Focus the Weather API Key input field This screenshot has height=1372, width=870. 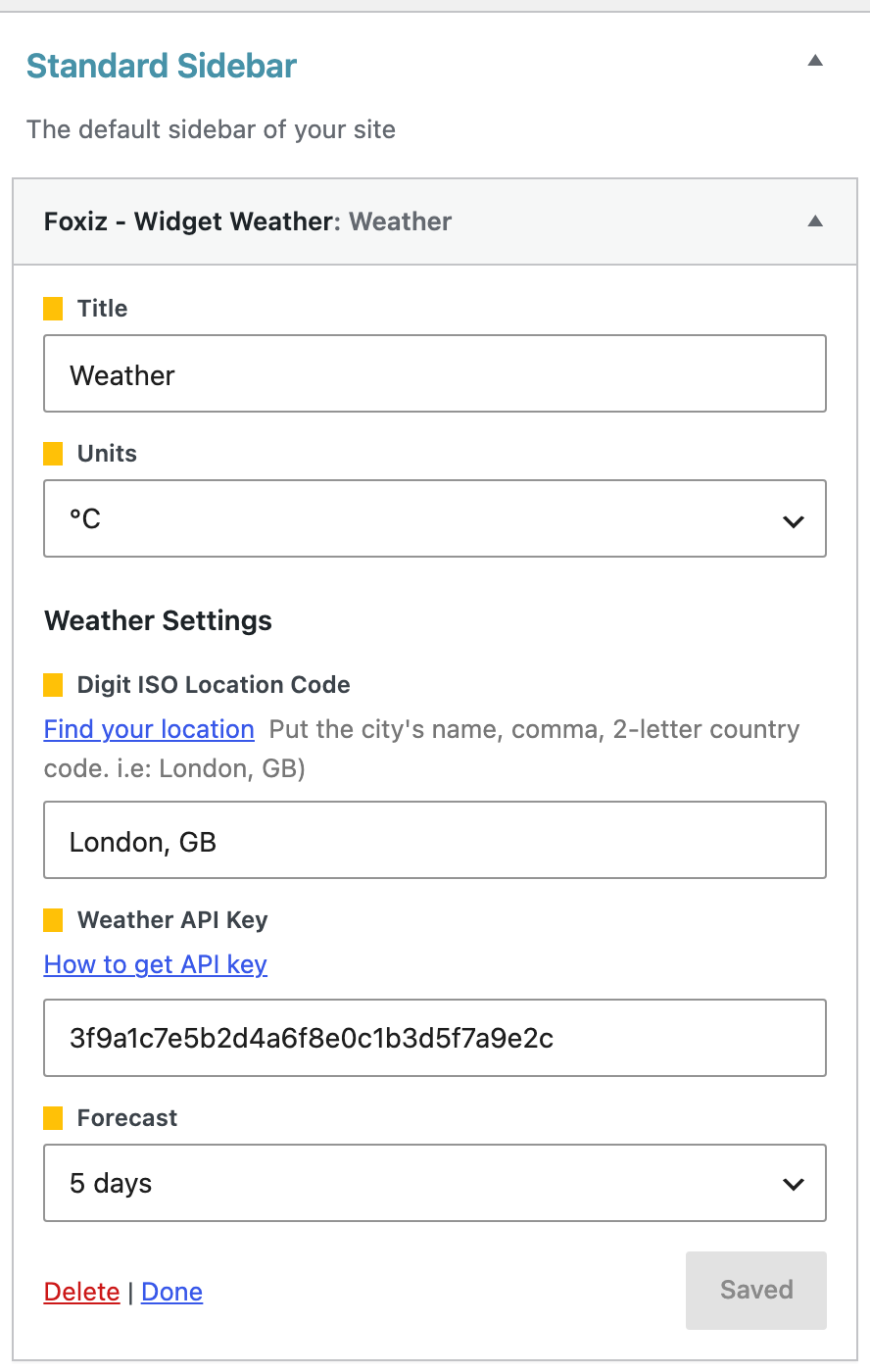point(435,1038)
